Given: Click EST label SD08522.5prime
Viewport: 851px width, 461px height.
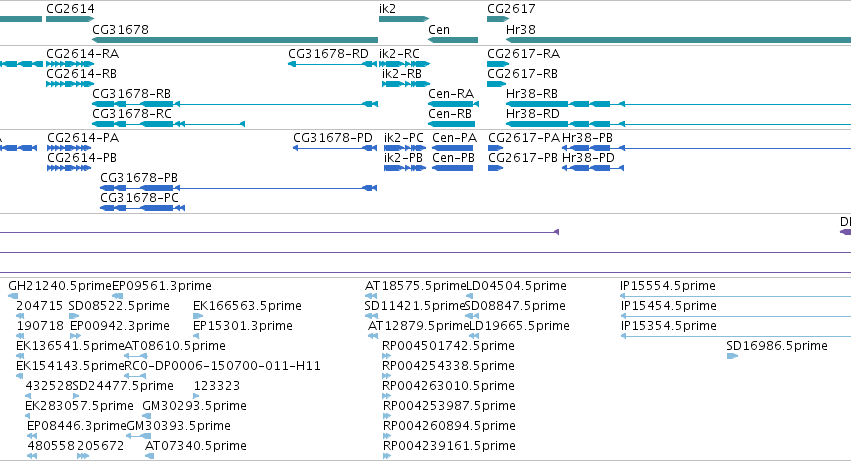Looking at the screenshot, I should coord(119,306).
